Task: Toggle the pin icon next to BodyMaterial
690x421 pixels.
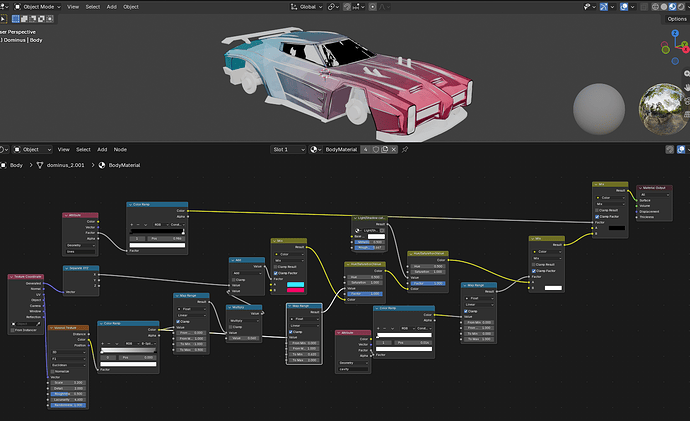Action: click(x=405, y=150)
